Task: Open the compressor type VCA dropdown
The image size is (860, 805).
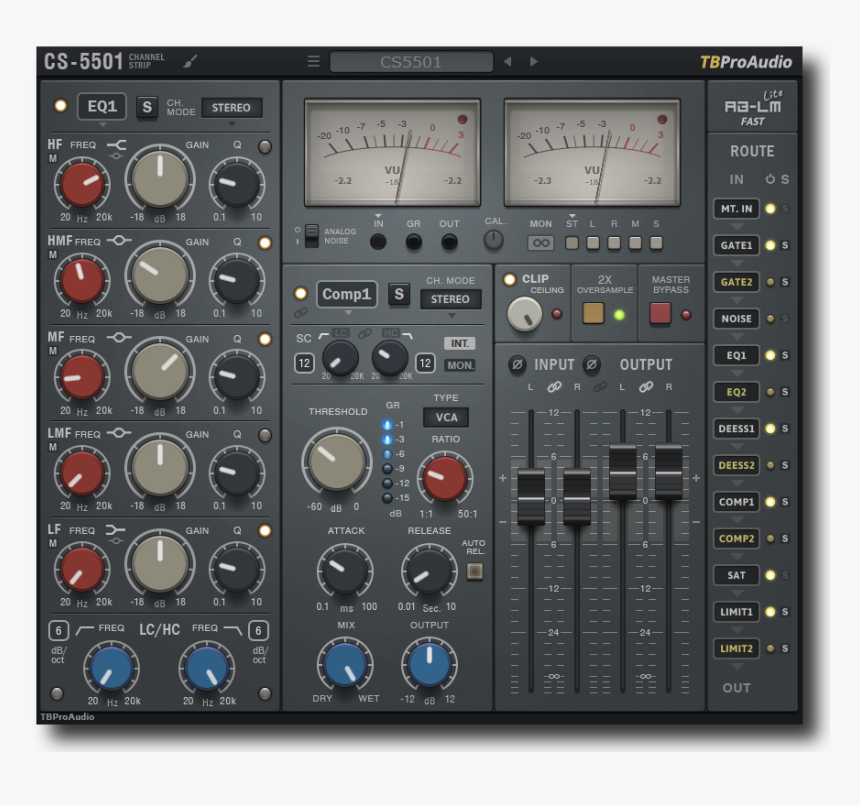Action: (x=446, y=417)
